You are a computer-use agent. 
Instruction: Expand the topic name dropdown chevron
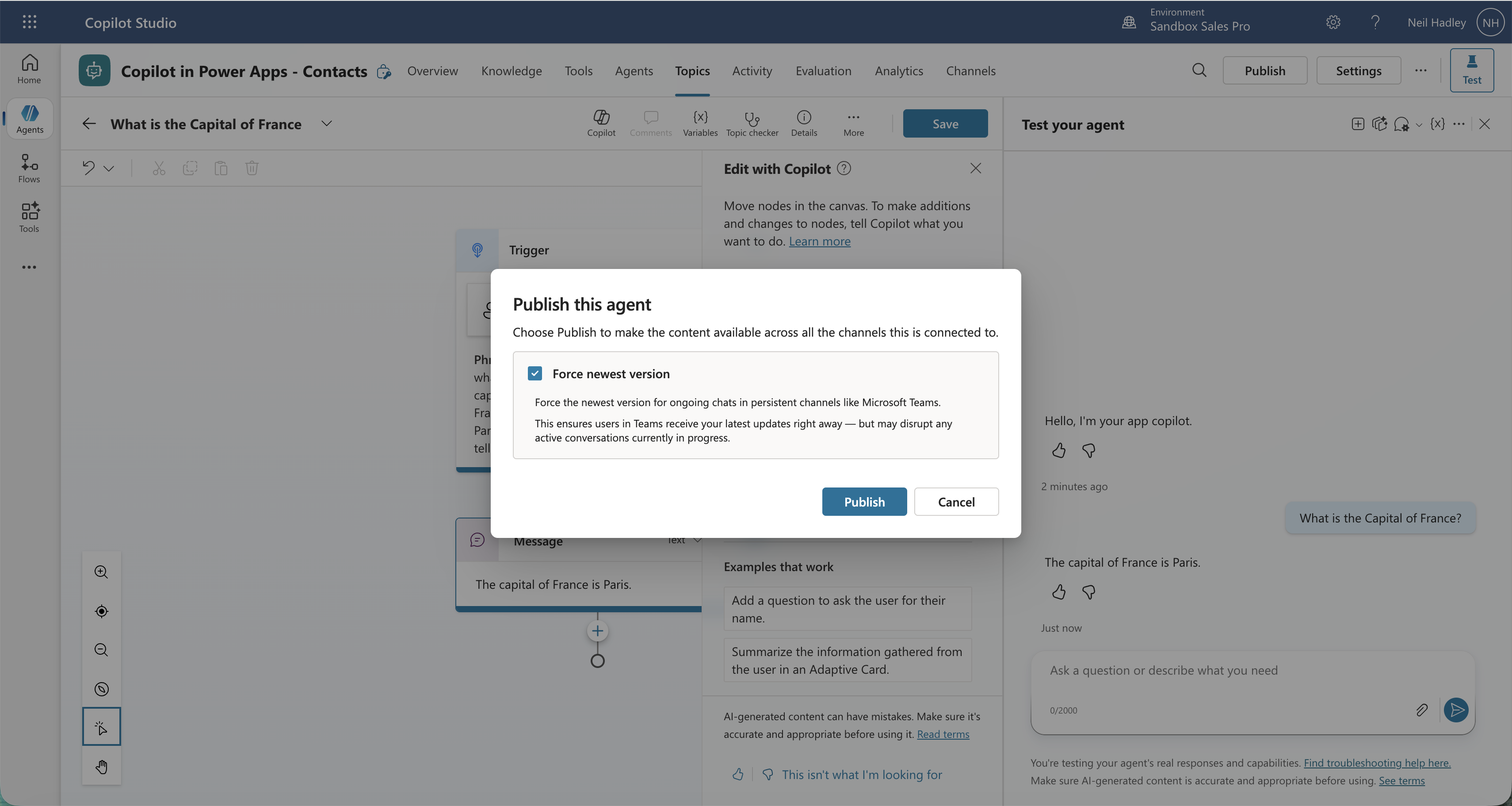tap(327, 123)
